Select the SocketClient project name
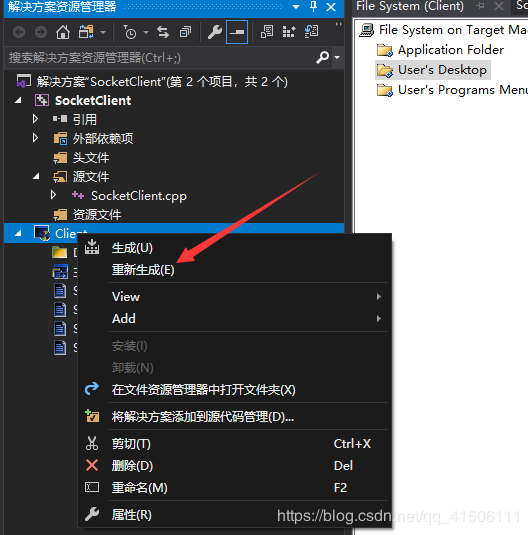Image resolution: width=528 pixels, height=535 pixels. click(93, 101)
